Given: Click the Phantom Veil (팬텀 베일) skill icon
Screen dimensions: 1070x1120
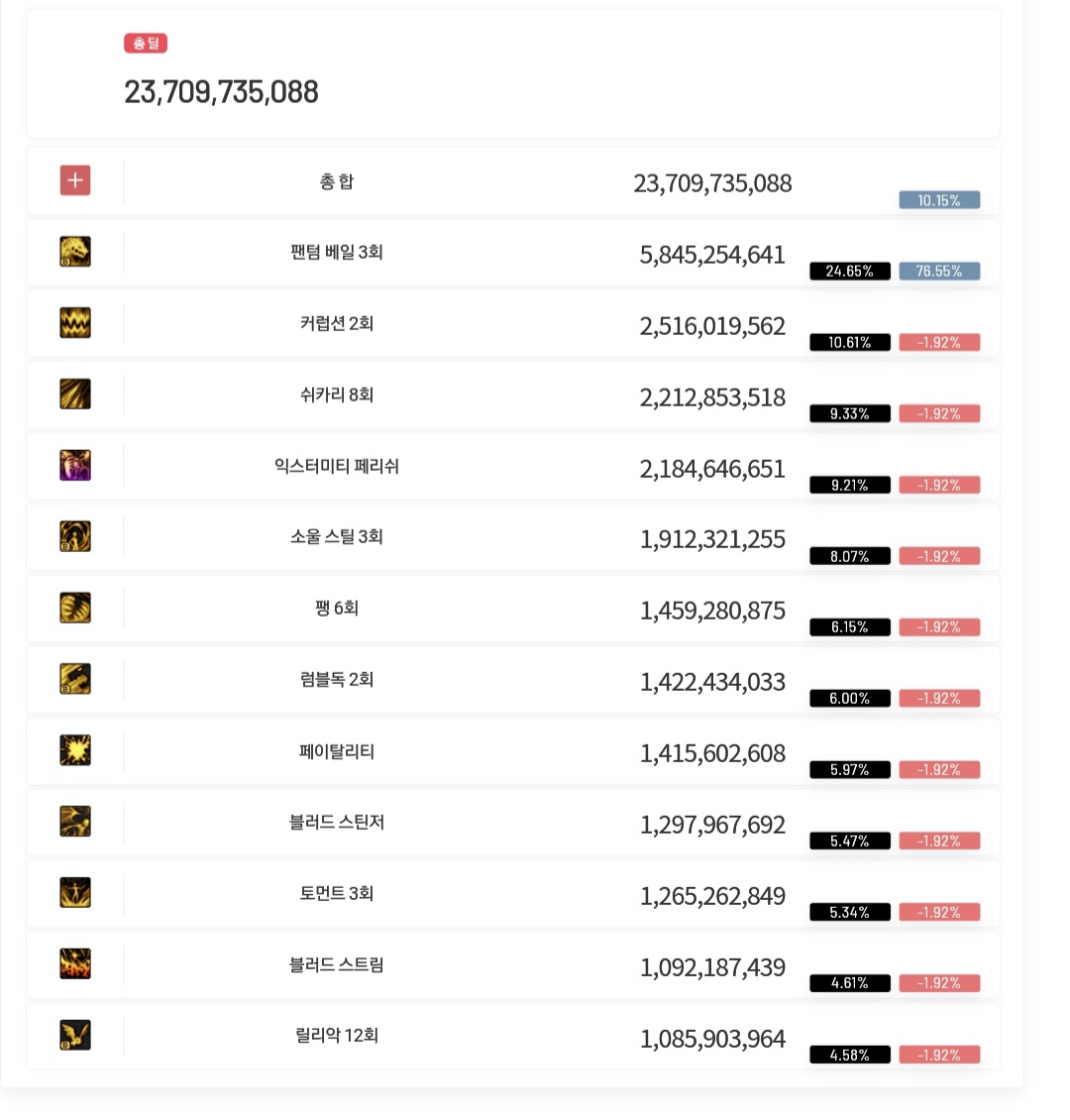Looking at the screenshot, I should pos(75,252).
